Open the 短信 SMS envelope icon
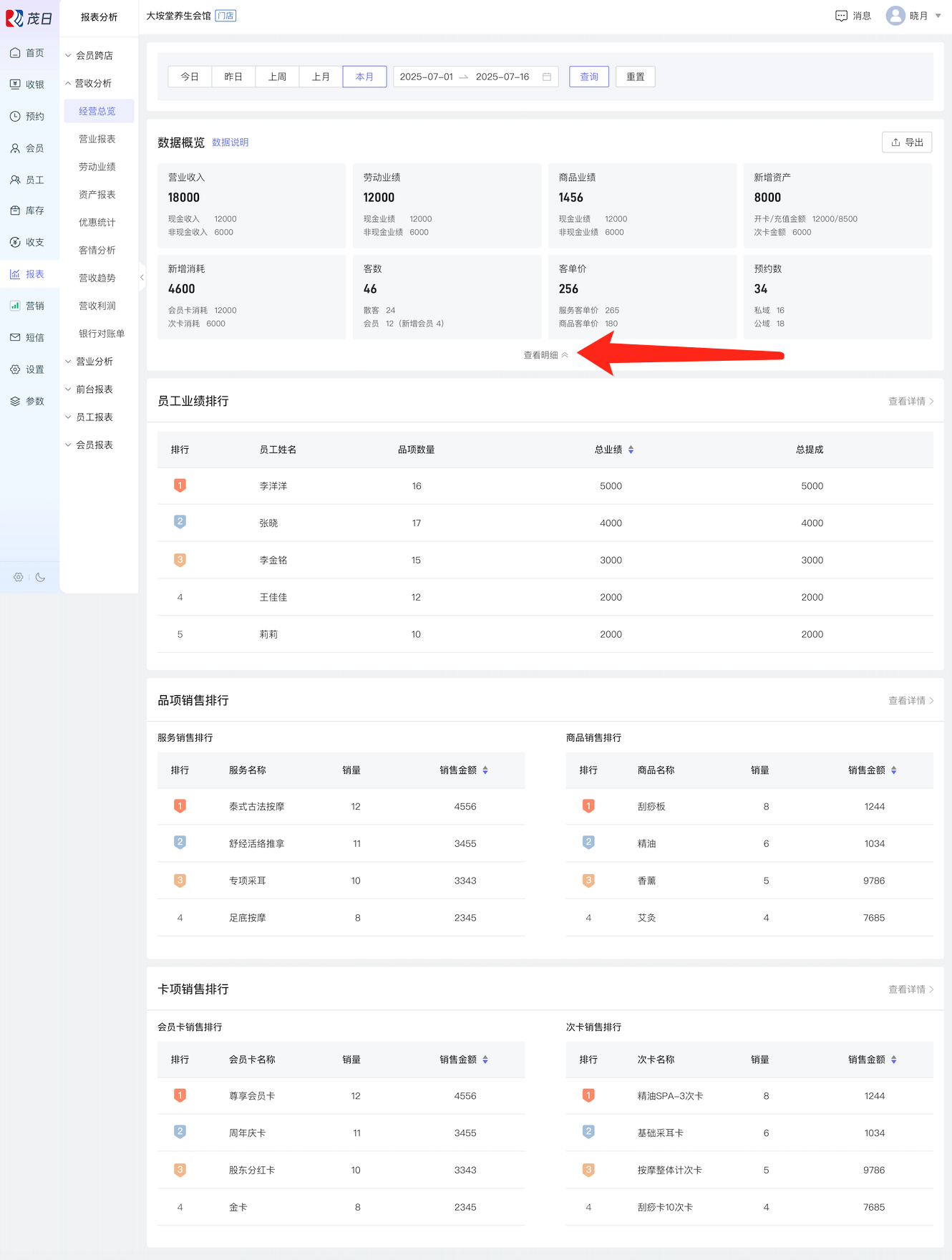 (x=15, y=337)
